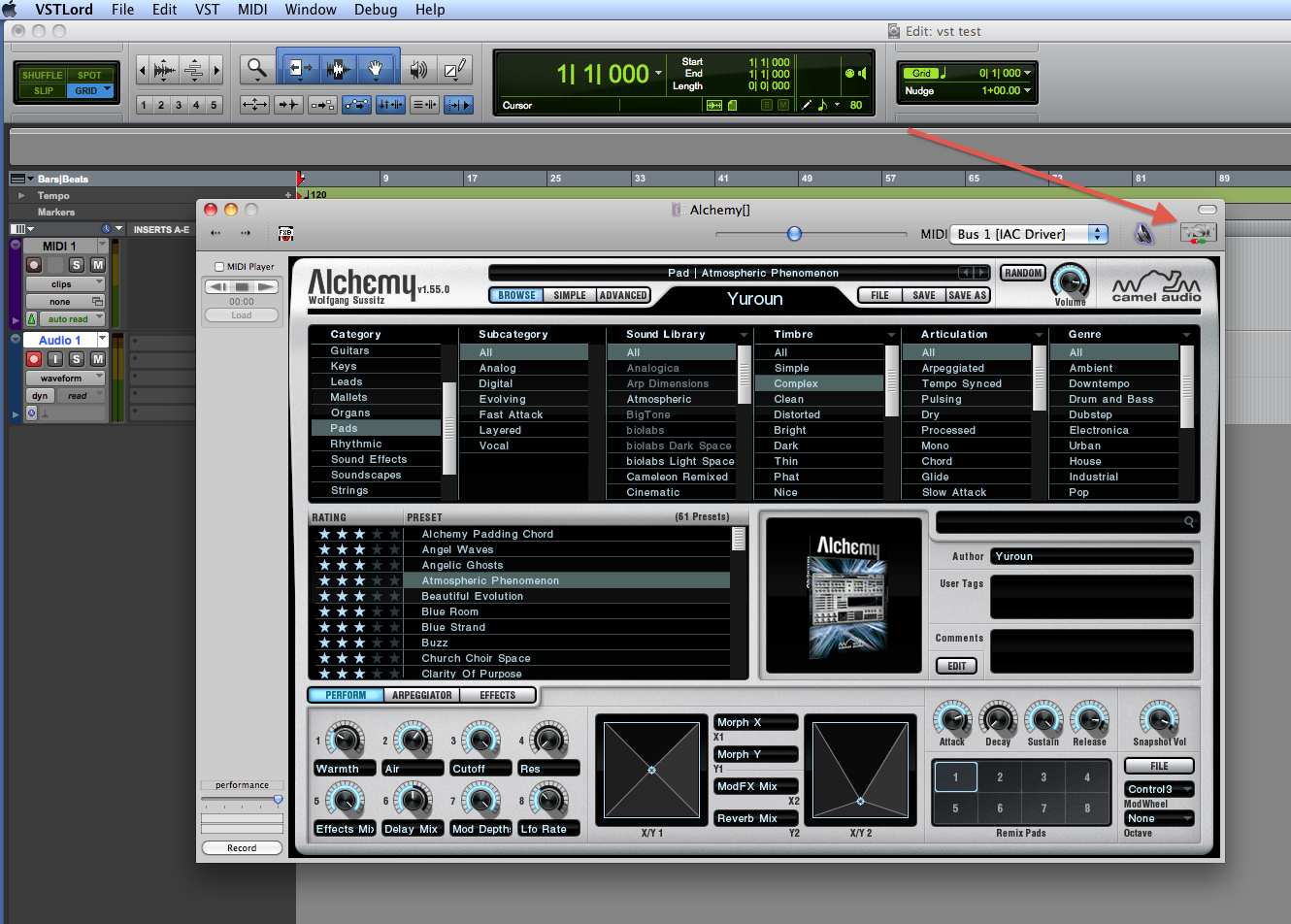Image resolution: width=1291 pixels, height=924 pixels.
Task: Click MIDI Player play button
Action: coord(266,286)
